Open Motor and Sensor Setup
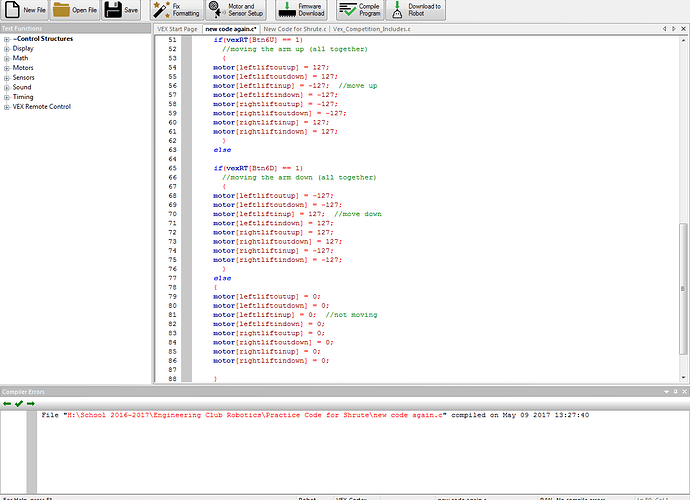The image size is (690, 500). pos(236,10)
